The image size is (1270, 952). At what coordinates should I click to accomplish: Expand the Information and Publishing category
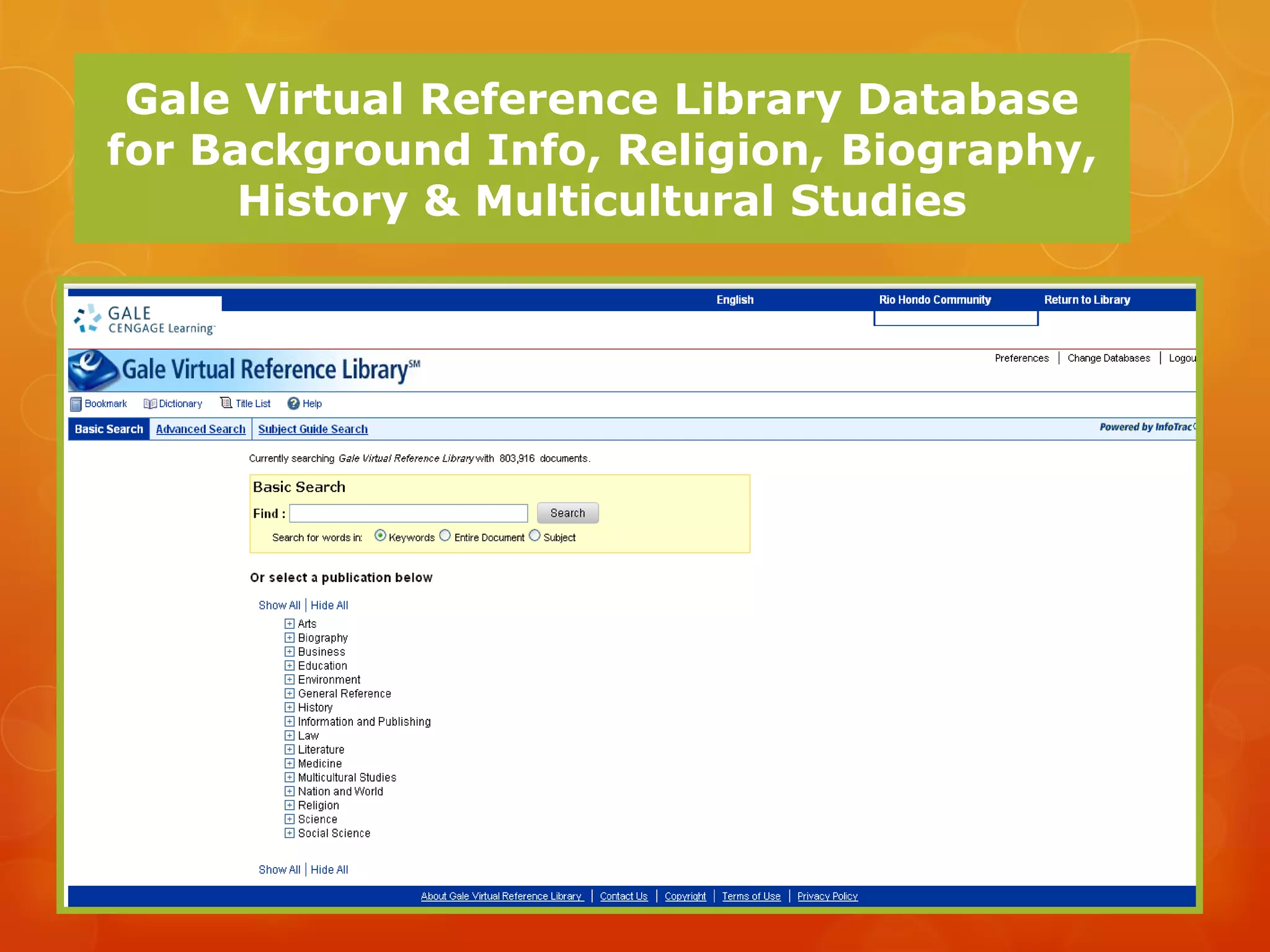pos(290,721)
